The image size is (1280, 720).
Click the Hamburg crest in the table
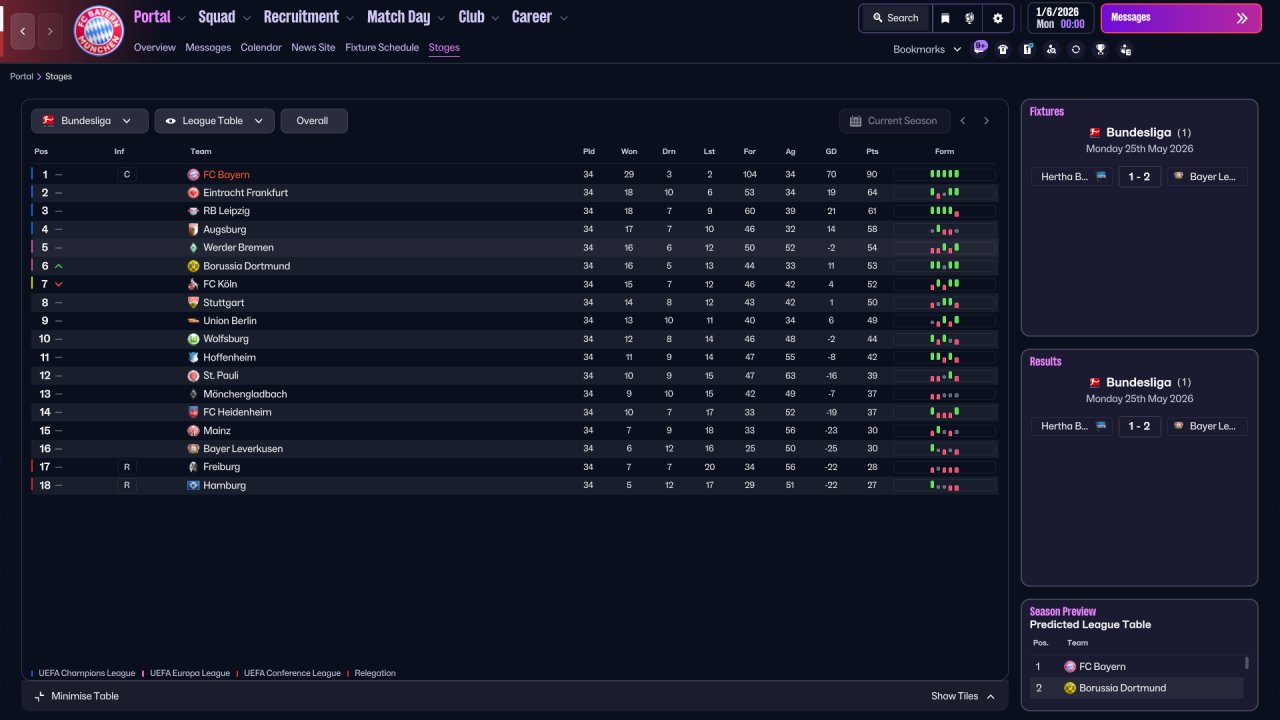pos(193,485)
